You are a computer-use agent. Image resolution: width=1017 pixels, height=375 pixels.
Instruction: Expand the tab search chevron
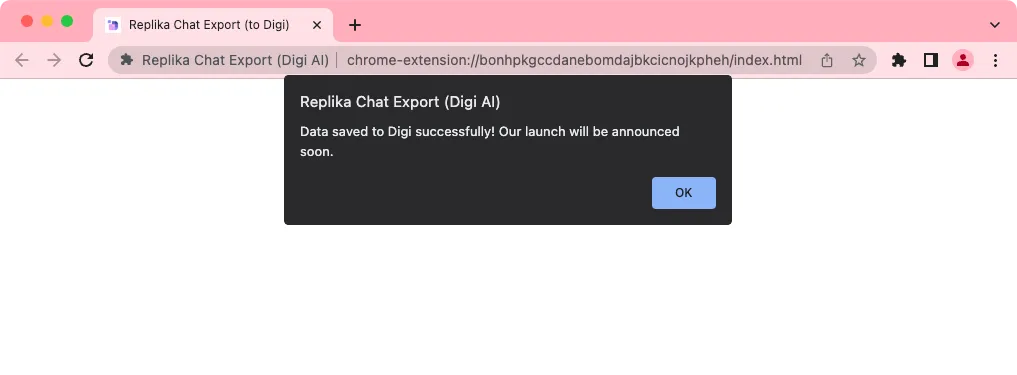tap(994, 25)
